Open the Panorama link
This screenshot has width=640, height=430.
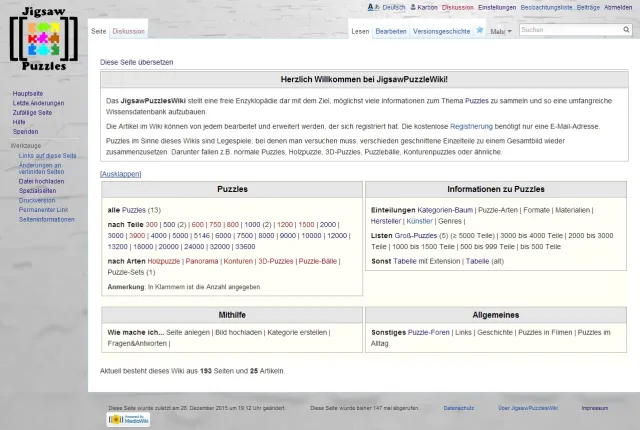[202, 261]
